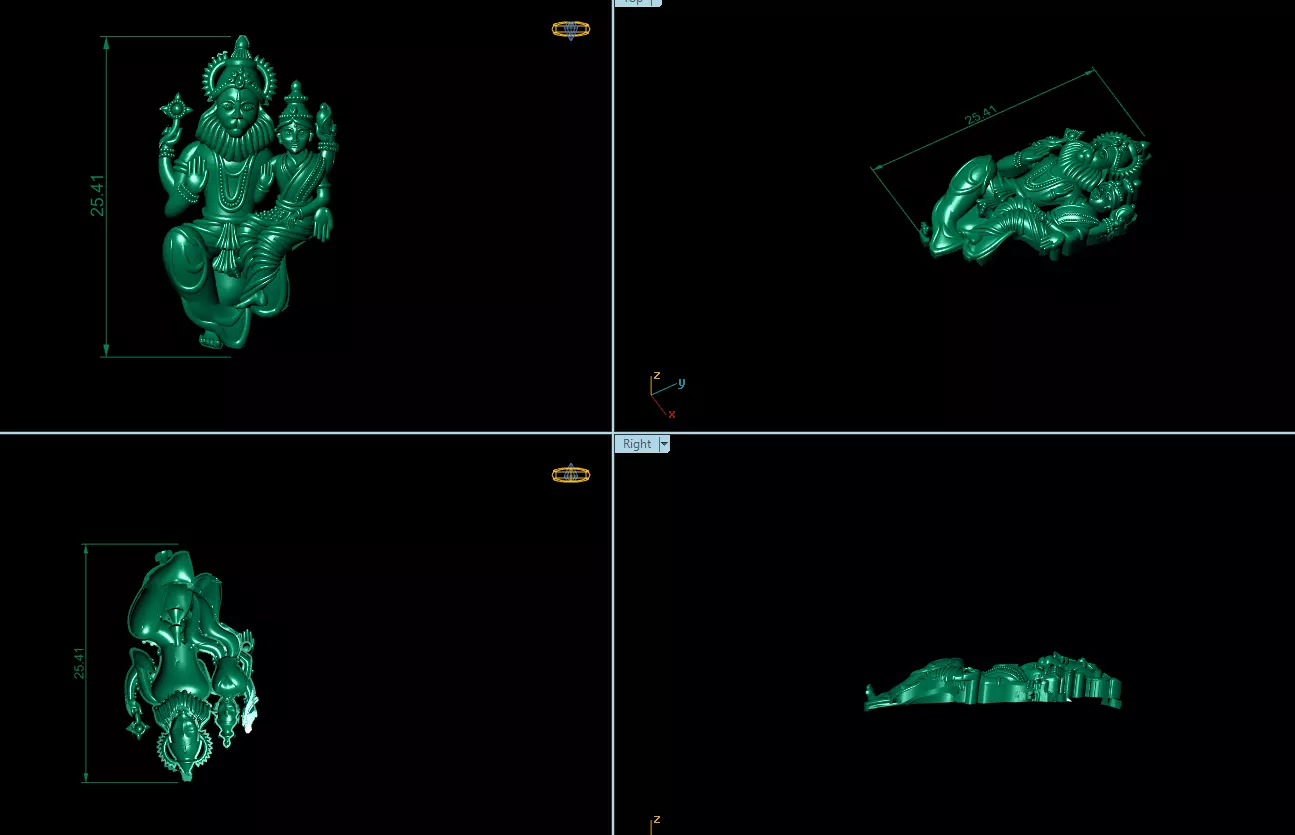Select the 25.41 dimension in the back-view viewport
Screen dimensions: 1295x835
coord(79,663)
